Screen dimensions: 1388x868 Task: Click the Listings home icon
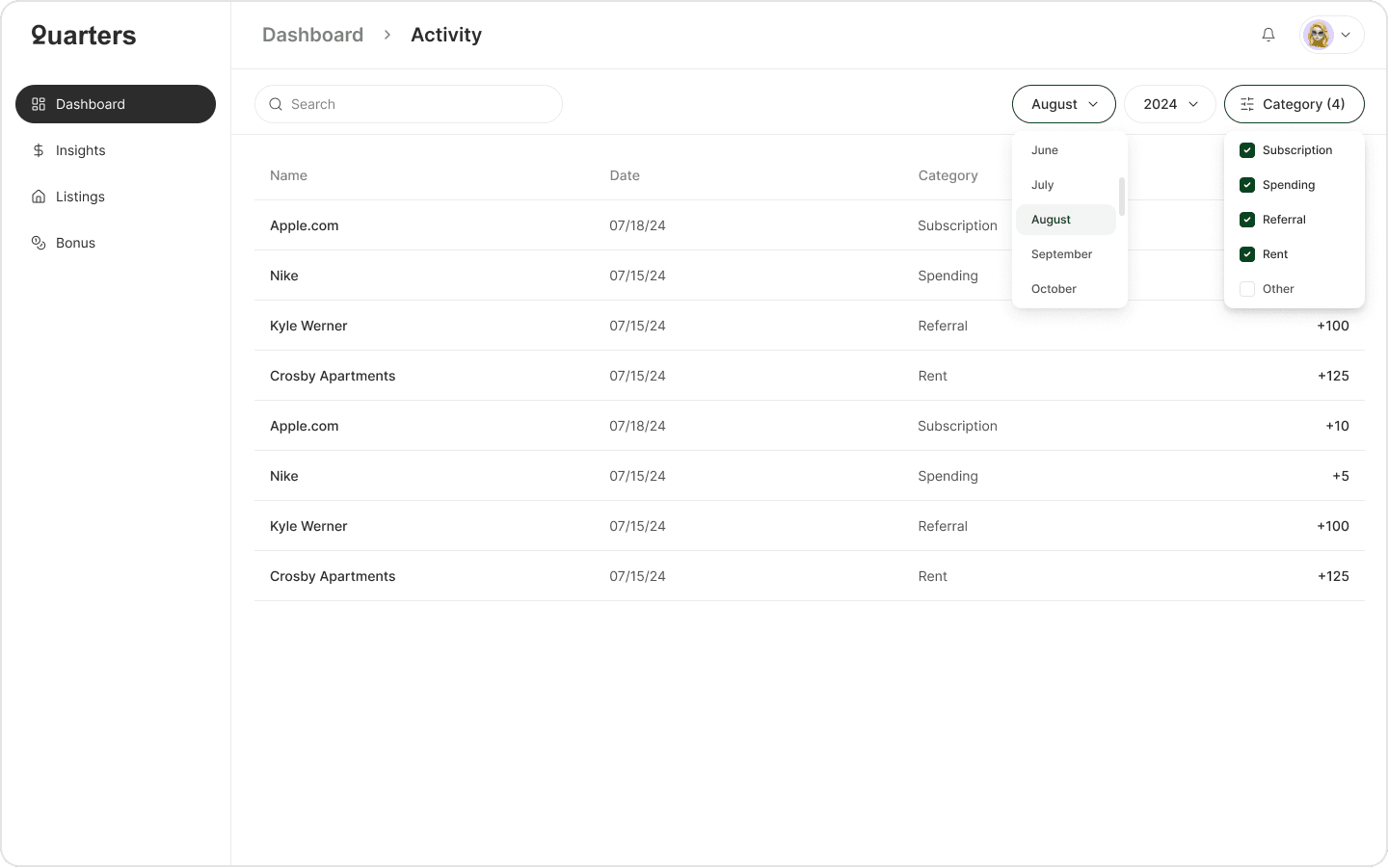pyautogui.click(x=38, y=197)
